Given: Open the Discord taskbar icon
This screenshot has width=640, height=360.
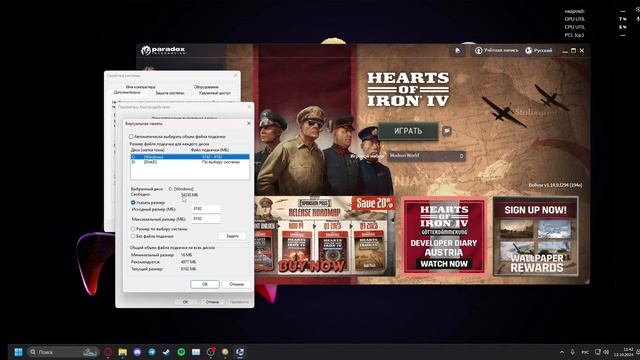Looking at the screenshot, I should 137,352.
